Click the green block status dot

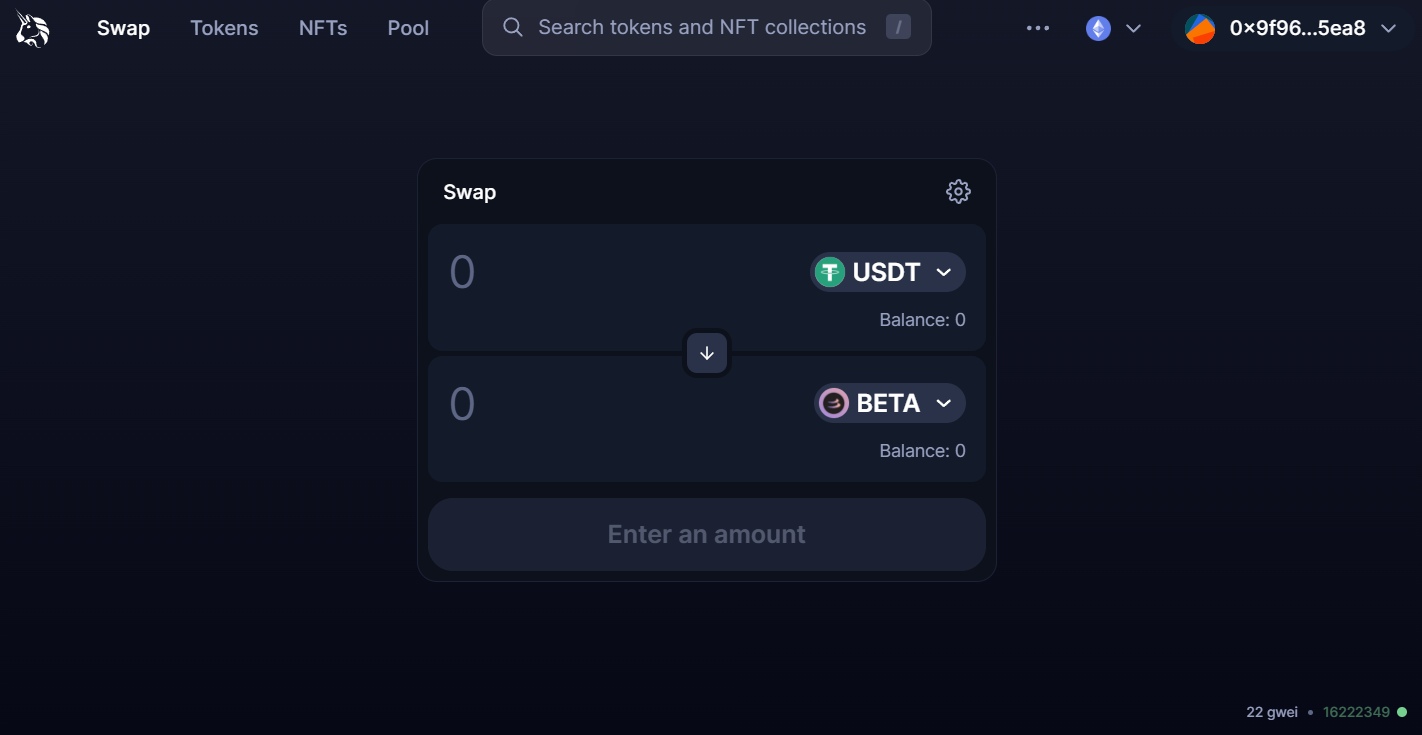[1402, 712]
